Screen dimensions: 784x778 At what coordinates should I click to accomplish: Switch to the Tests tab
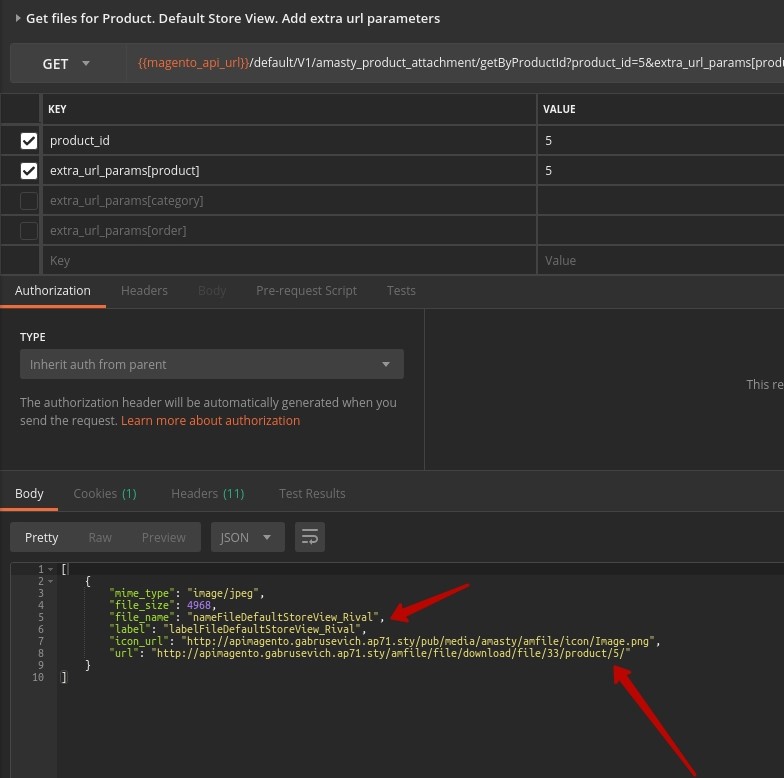401,290
